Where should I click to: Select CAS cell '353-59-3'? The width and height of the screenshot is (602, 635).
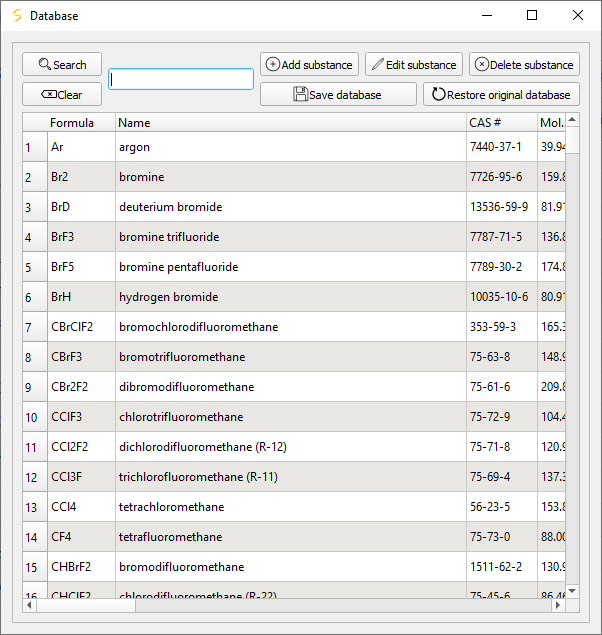pos(502,327)
